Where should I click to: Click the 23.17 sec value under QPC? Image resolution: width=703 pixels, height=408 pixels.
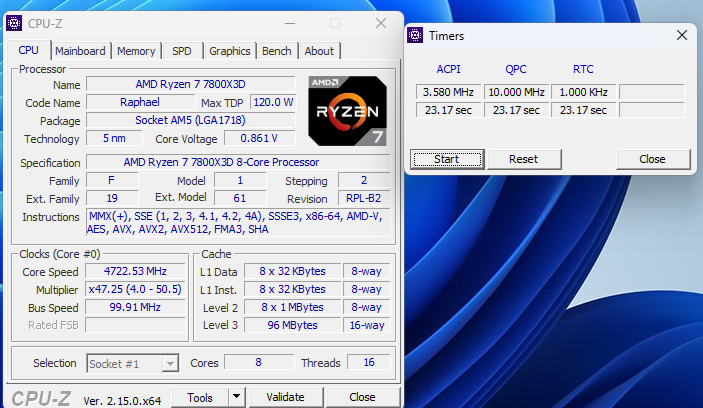[516, 110]
